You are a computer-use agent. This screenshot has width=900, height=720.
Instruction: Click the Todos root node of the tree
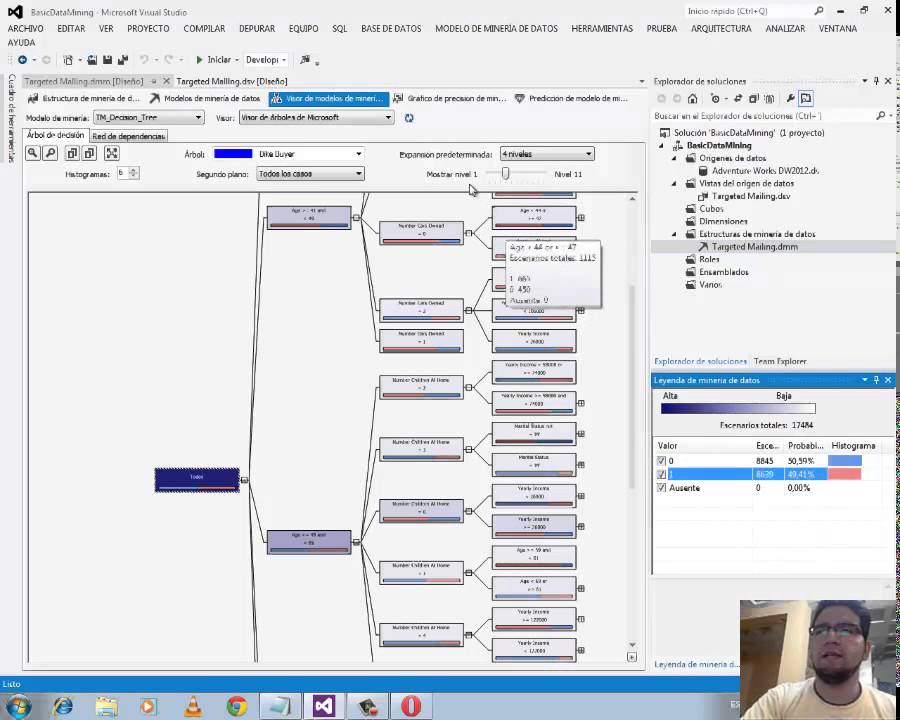click(197, 480)
